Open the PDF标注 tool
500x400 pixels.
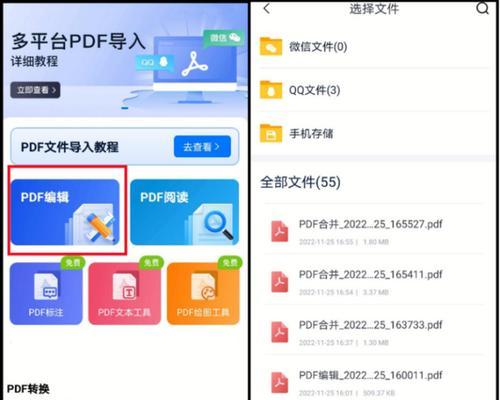point(46,293)
